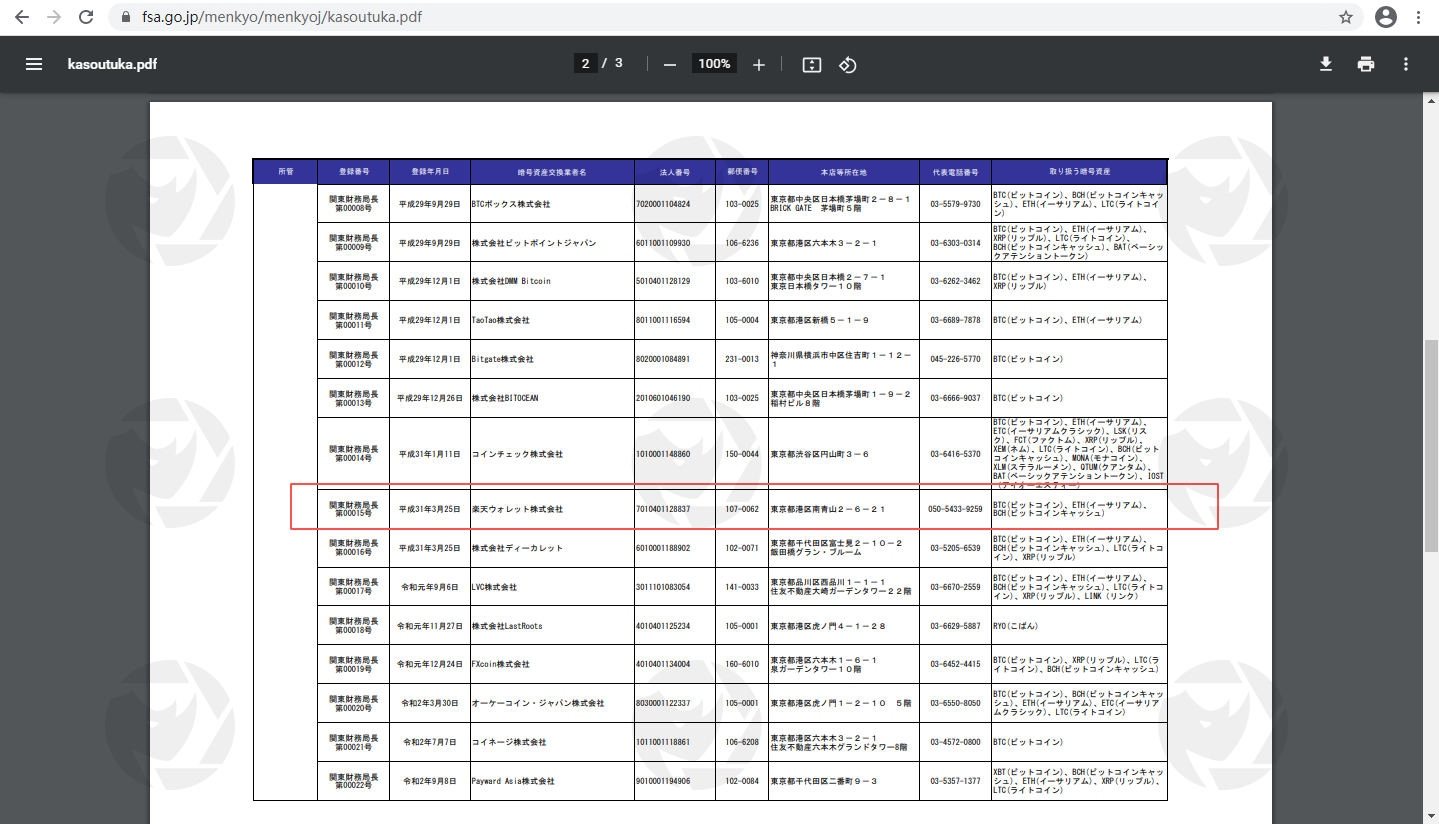This screenshot has height=824, width=1439.
Task: Click the vertical scrollbar thumb
Action: [x=1431, y=445]
